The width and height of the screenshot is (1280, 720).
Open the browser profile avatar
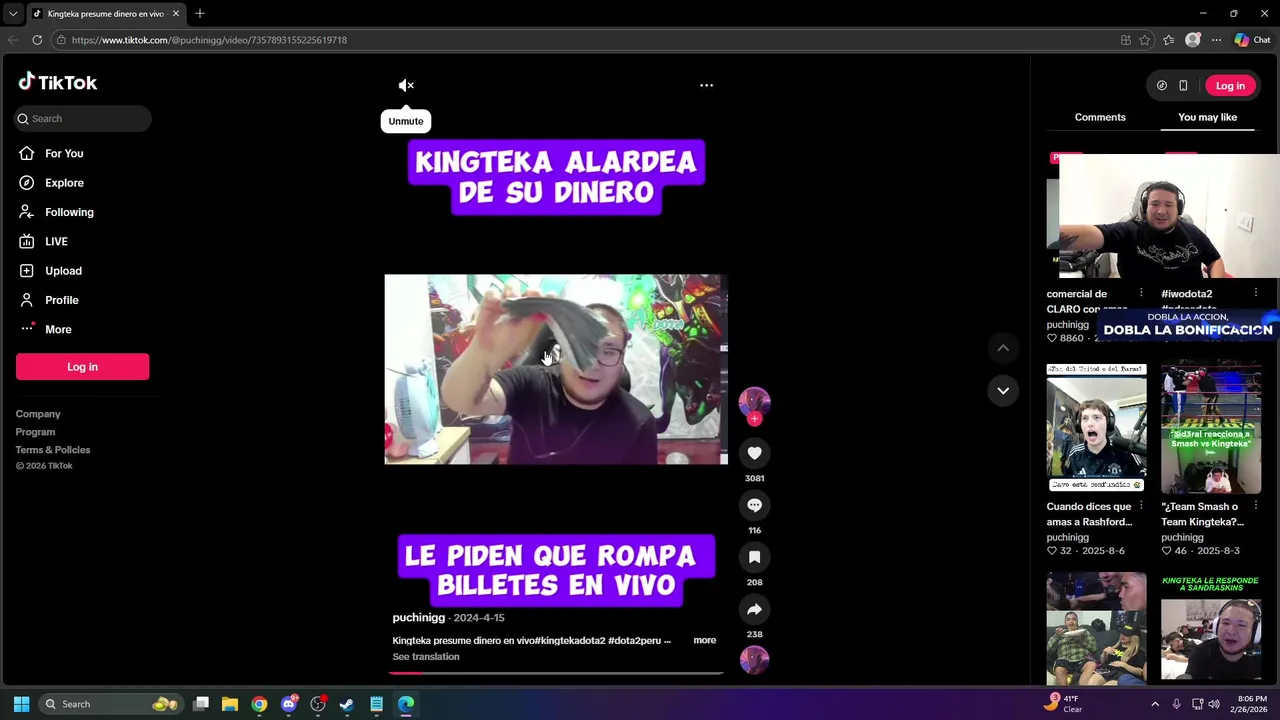tap(1192, 40)
